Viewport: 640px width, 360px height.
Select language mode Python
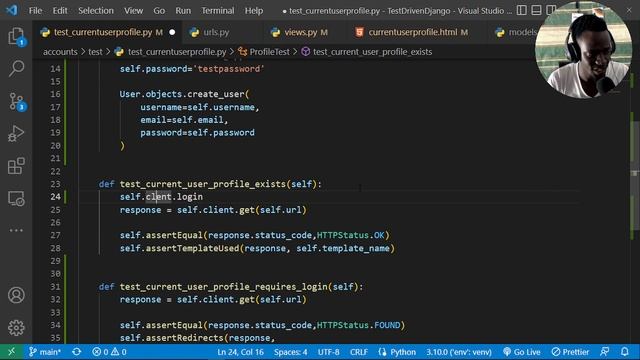point(397,352)
